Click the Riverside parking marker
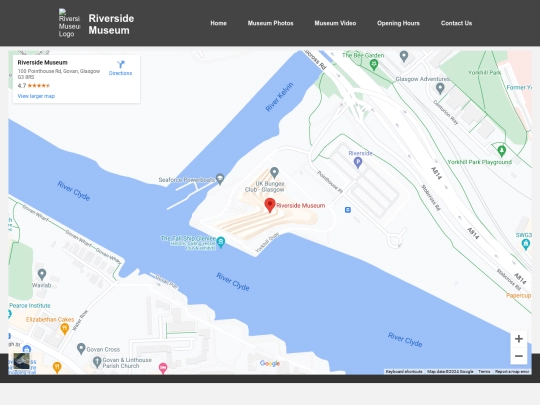This screenshot has height=405, width=540. 358,162
